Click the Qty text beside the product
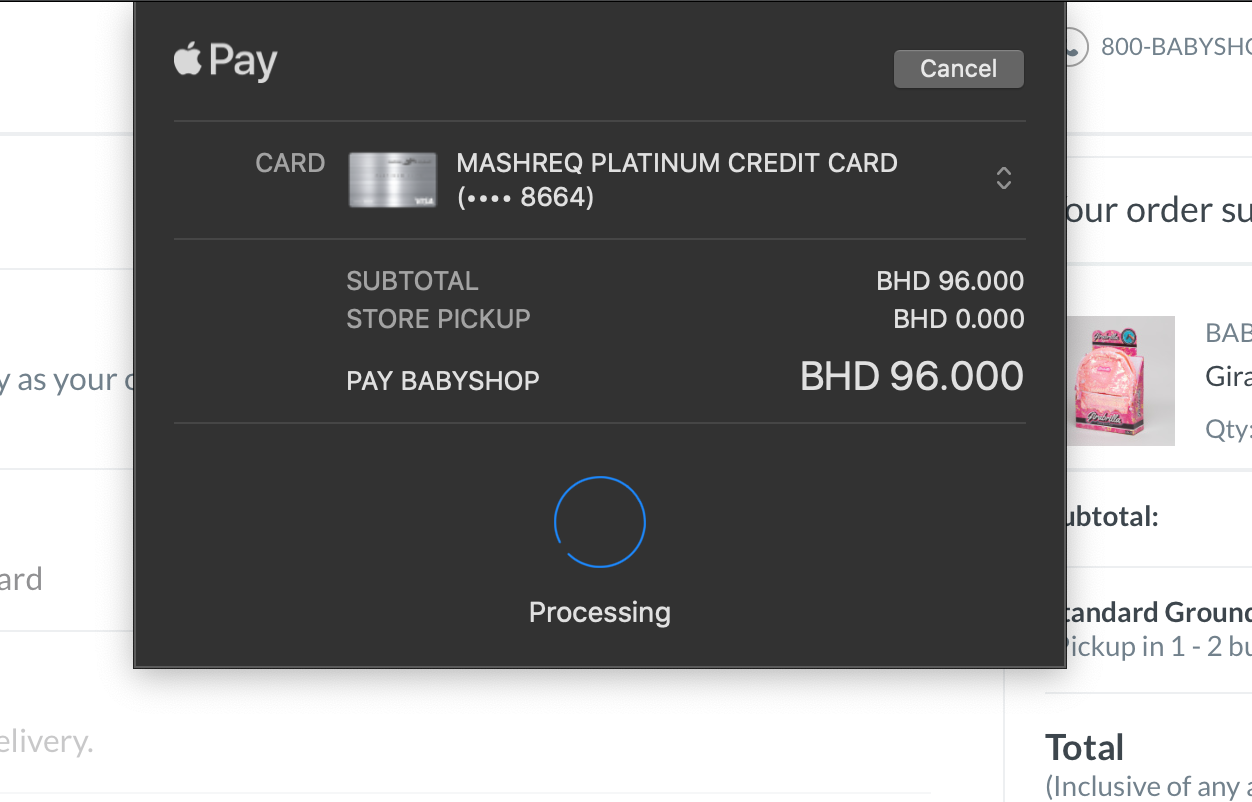 coord(1228,429)
